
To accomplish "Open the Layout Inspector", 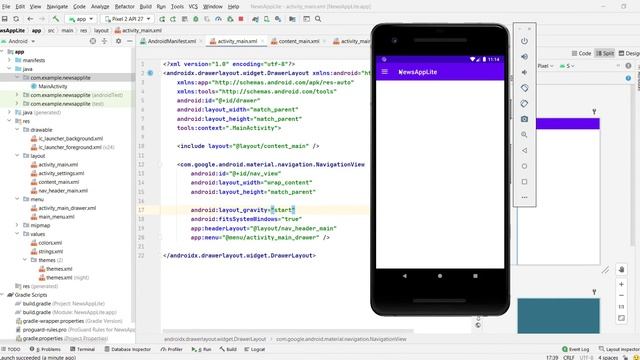I will (x=619, y=349).
